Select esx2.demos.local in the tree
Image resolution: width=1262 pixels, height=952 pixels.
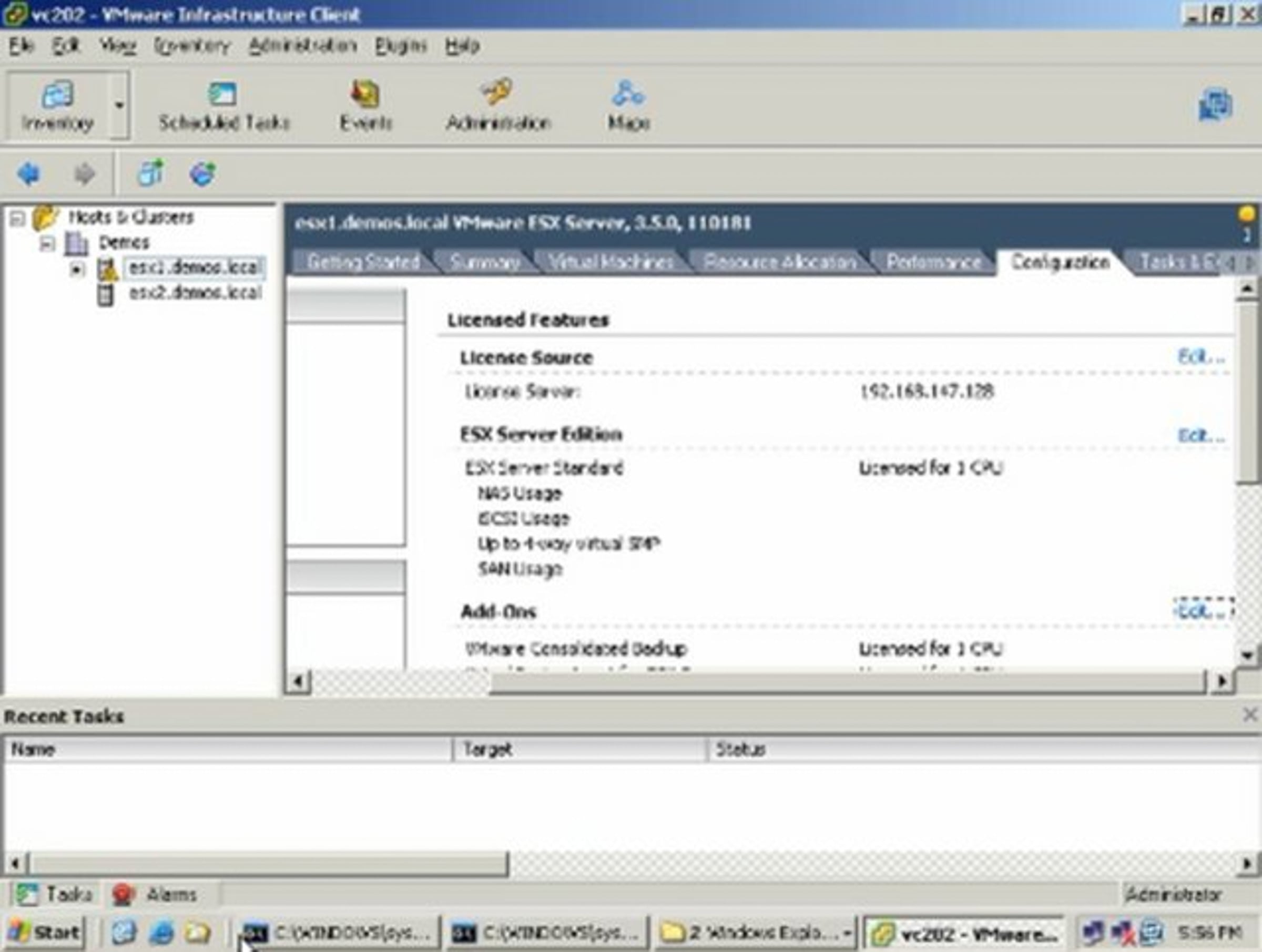pos(195,293)
